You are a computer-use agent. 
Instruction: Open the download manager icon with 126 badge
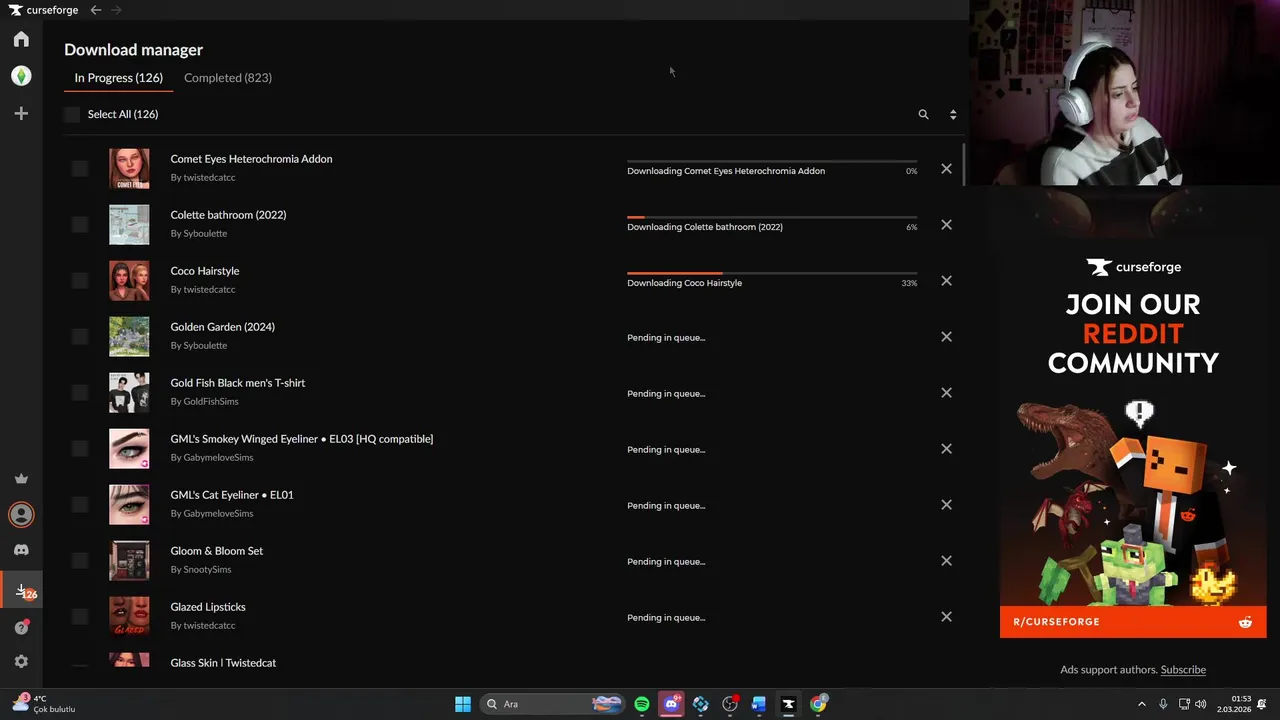(x=22, y=591)
